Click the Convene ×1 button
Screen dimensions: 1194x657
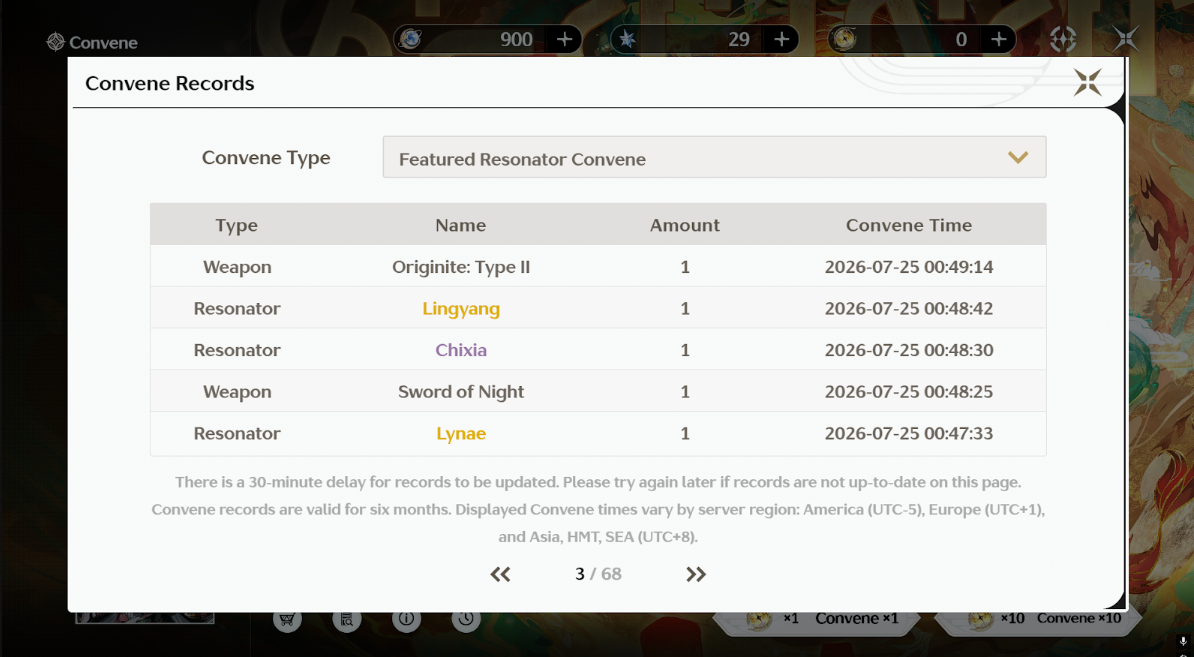coord(819,619)
